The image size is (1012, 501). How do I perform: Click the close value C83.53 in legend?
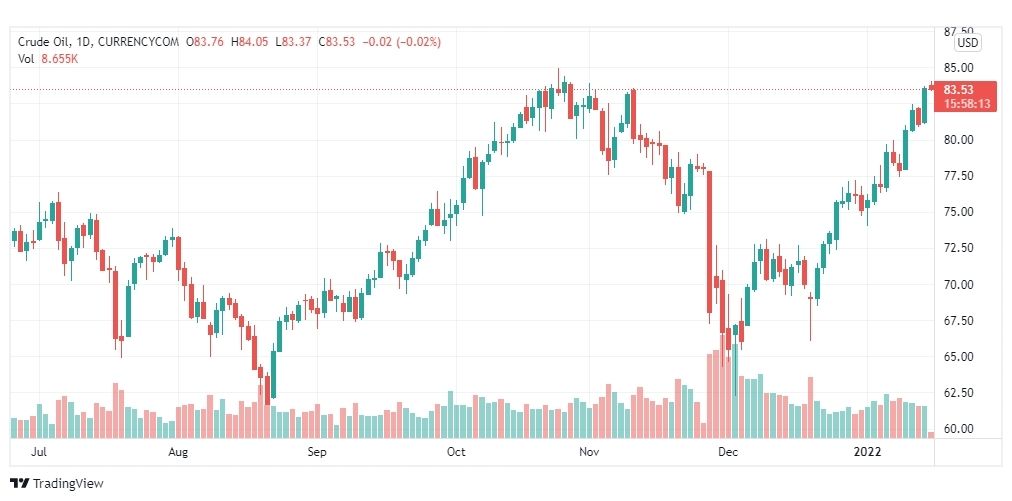(336, 42)
